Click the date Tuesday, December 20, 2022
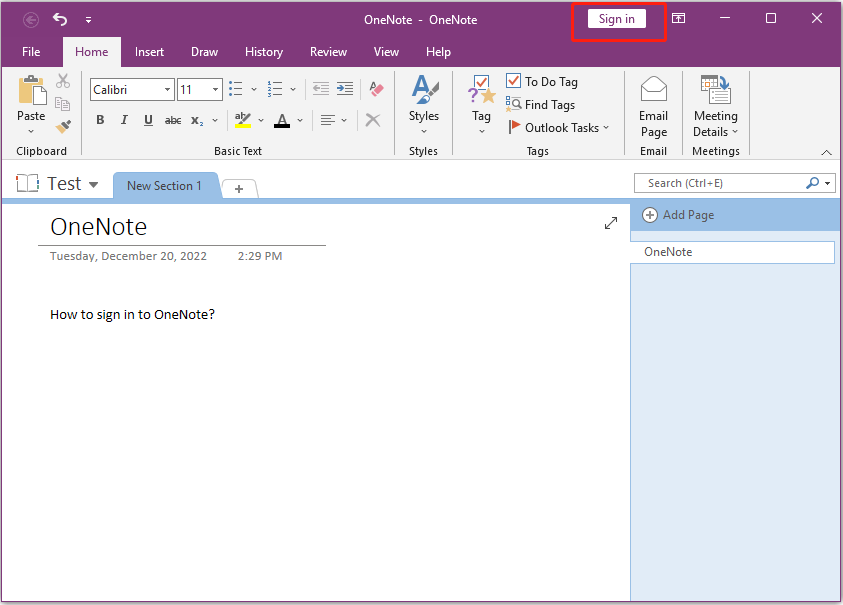The image size is (843, 605). click(x=128, y=256)
